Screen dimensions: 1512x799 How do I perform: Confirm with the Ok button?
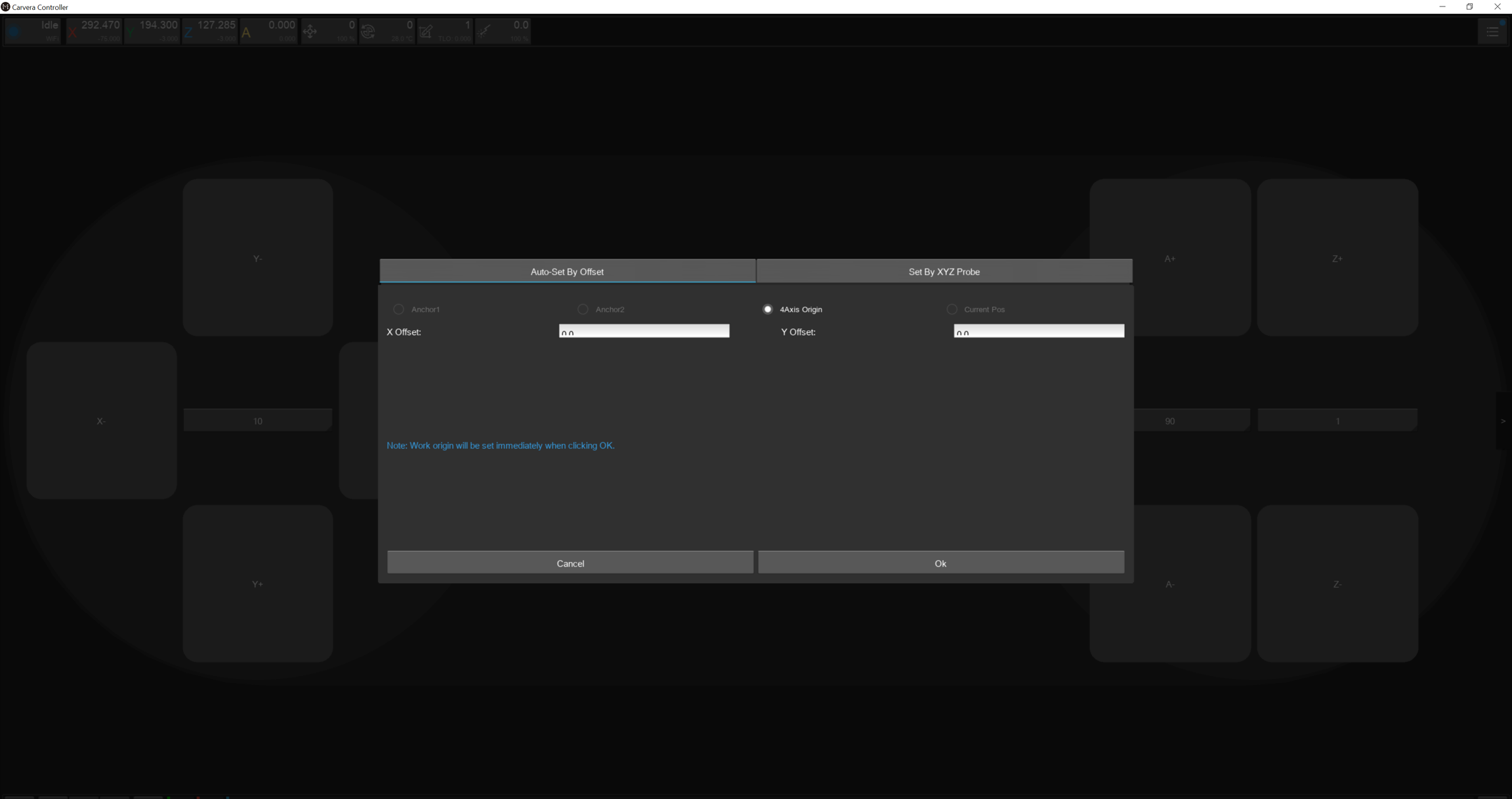940,563
